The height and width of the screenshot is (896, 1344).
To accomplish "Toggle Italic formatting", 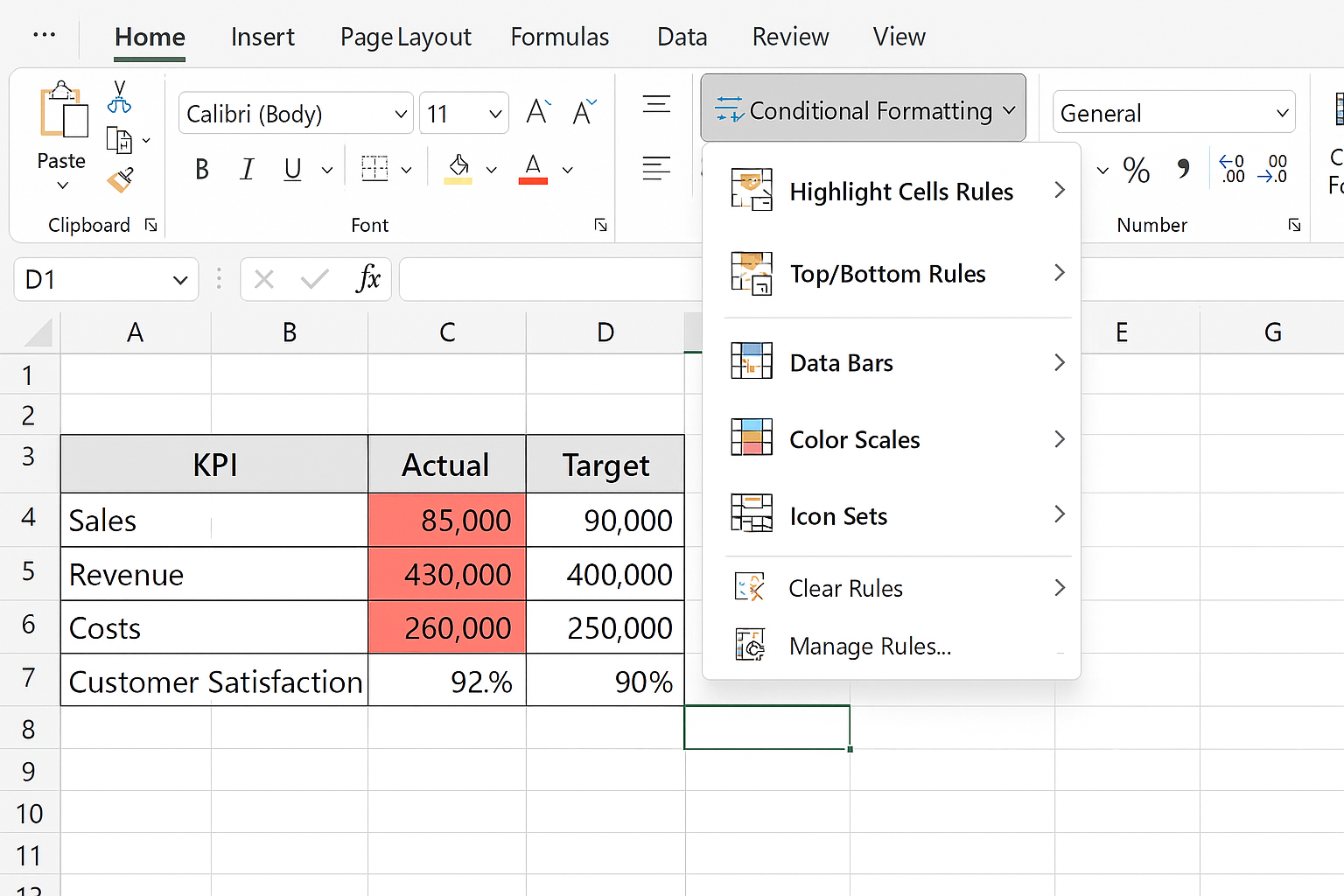I will pyautogui.click(x=248, y=169).
